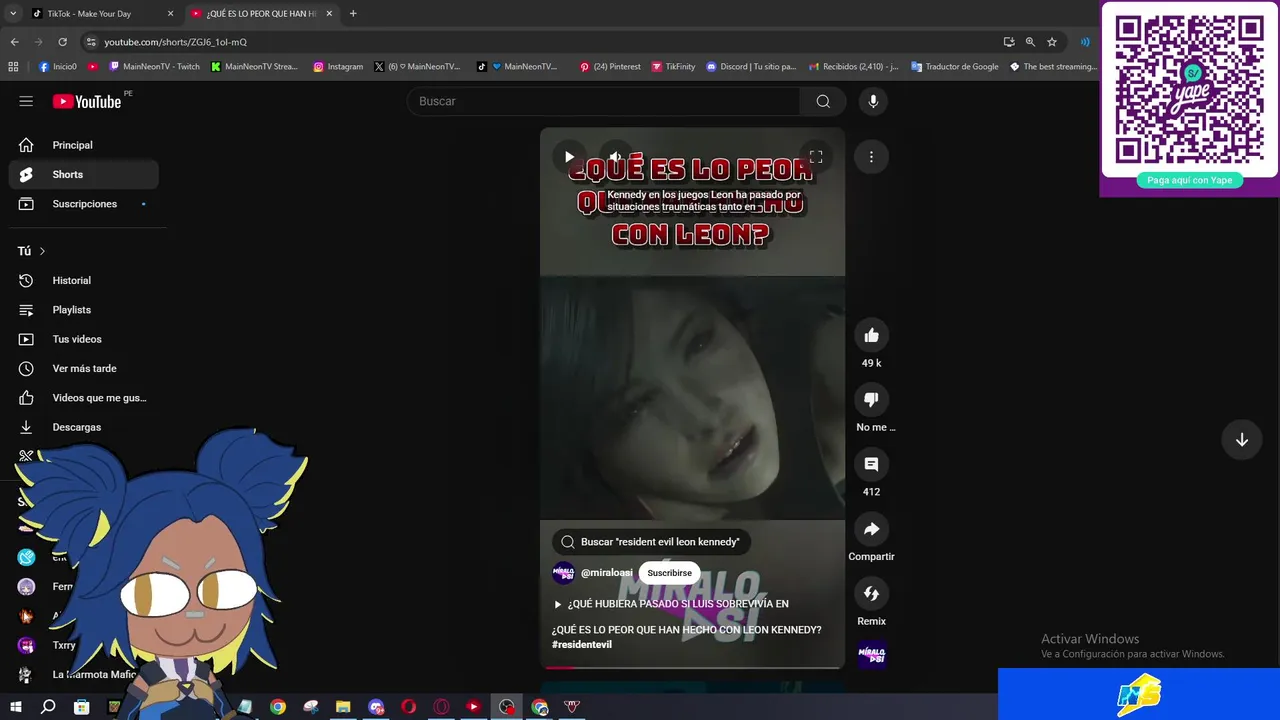Click the #residentevil hashtag
This screenshot has width=1280, height=720.
point(582,645)
